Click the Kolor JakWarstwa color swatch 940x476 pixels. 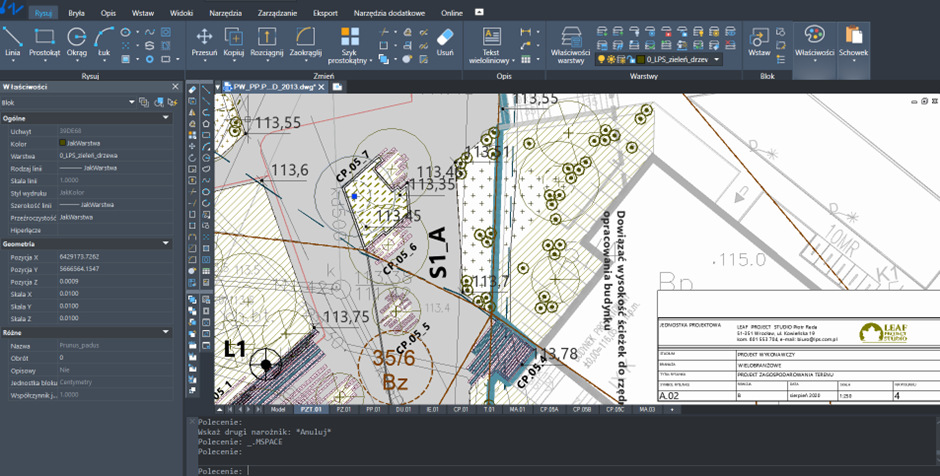62,143
